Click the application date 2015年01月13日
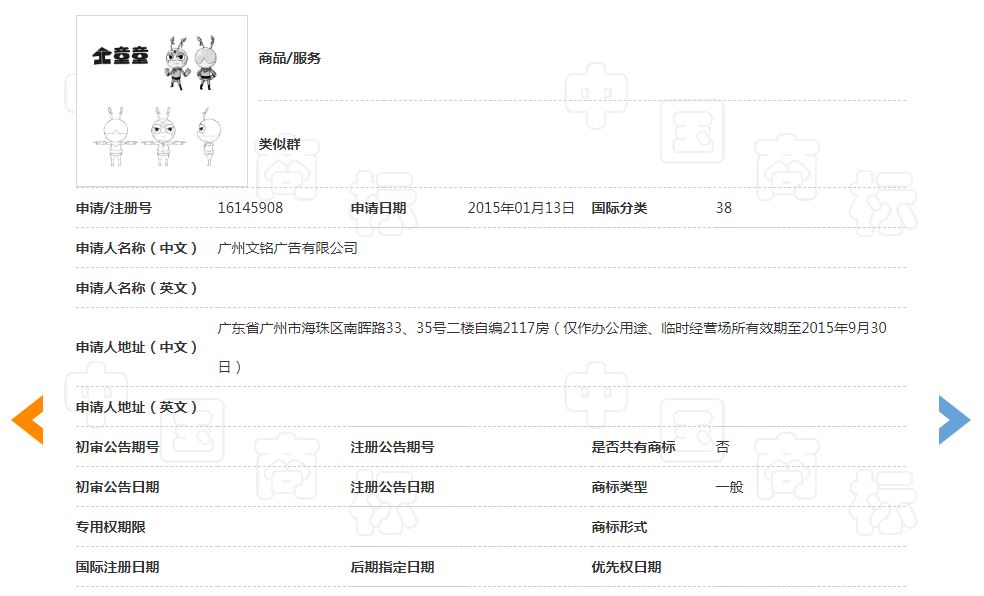 click(523, 208)
